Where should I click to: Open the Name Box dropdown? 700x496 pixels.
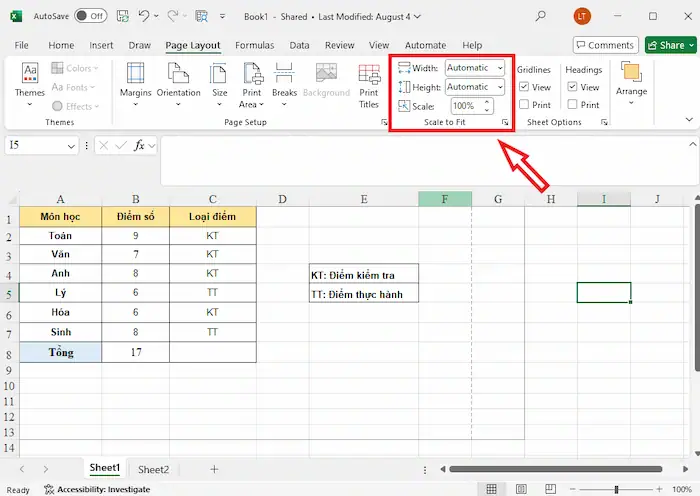71,146
